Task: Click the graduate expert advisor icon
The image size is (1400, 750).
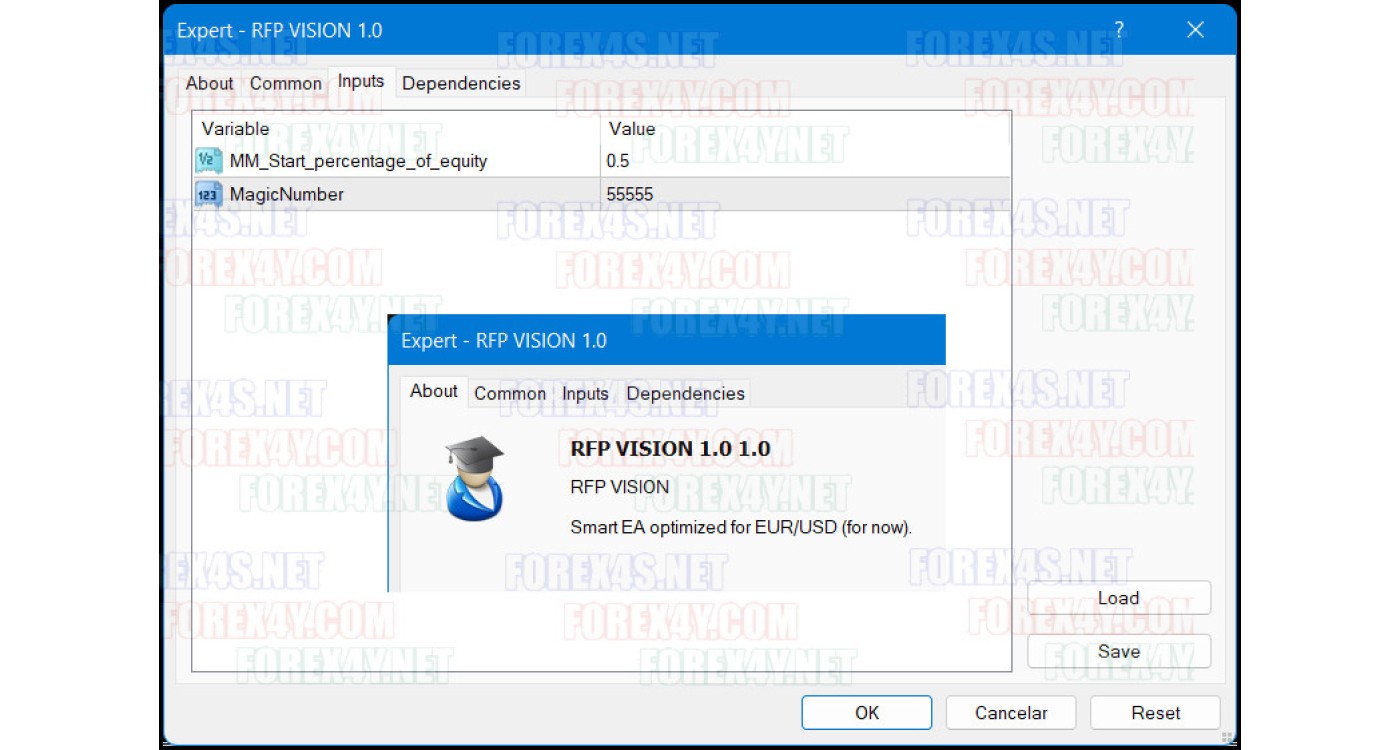Action: tap(474, 478)
